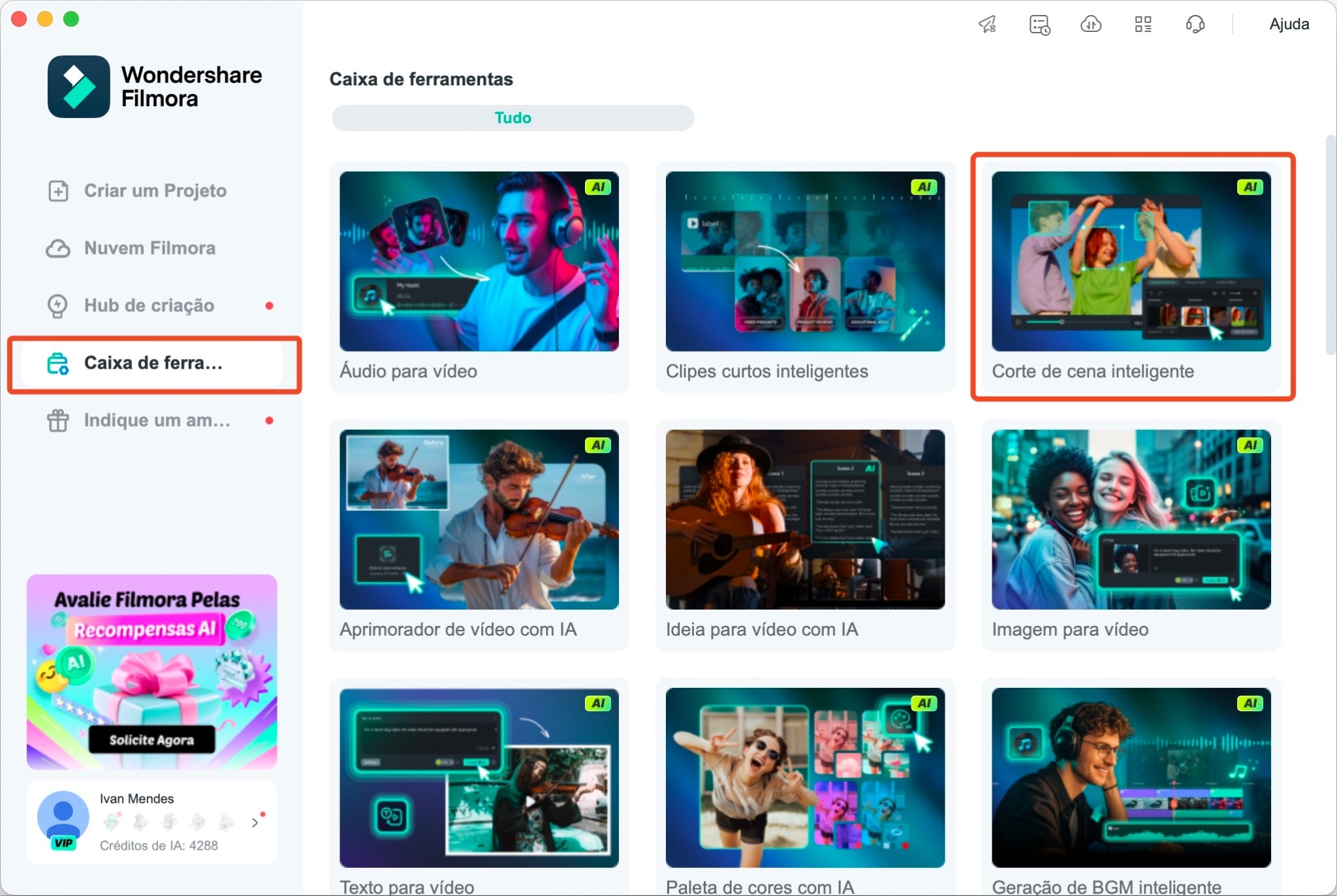
Task: Click the Corte de cena inteligente label
Action: point(1093,371)
